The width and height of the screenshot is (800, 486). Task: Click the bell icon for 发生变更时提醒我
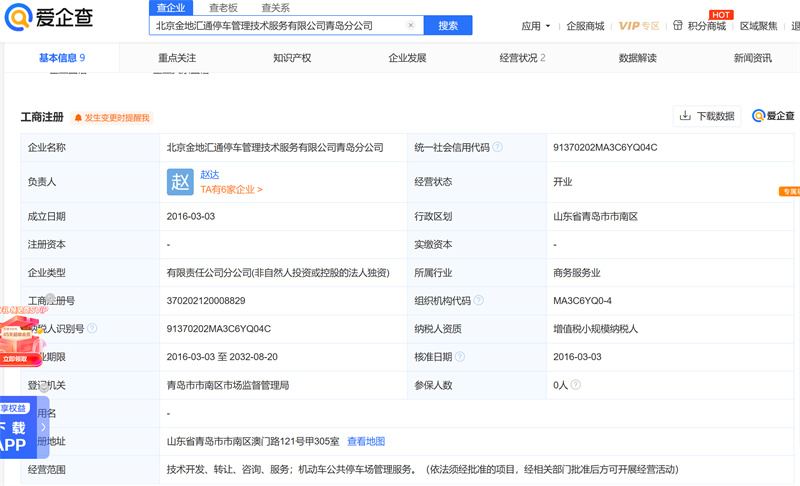pos(76,118)
